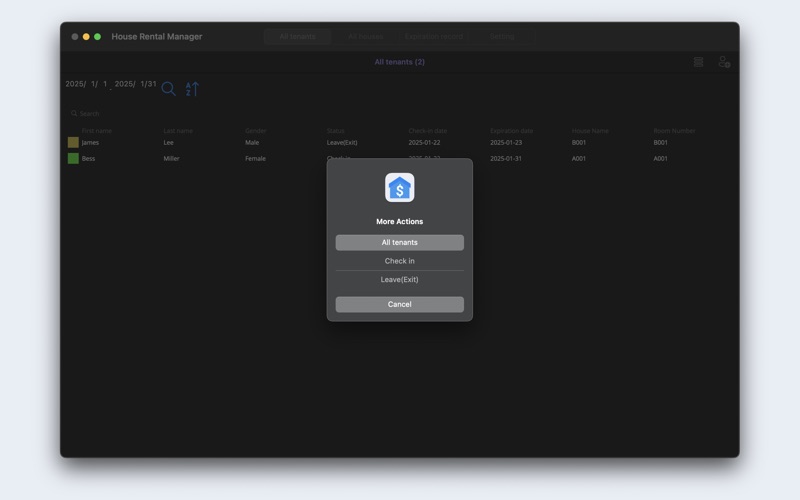Click the First name column header
Screen dimensions: 800x500
pos(96,131)
